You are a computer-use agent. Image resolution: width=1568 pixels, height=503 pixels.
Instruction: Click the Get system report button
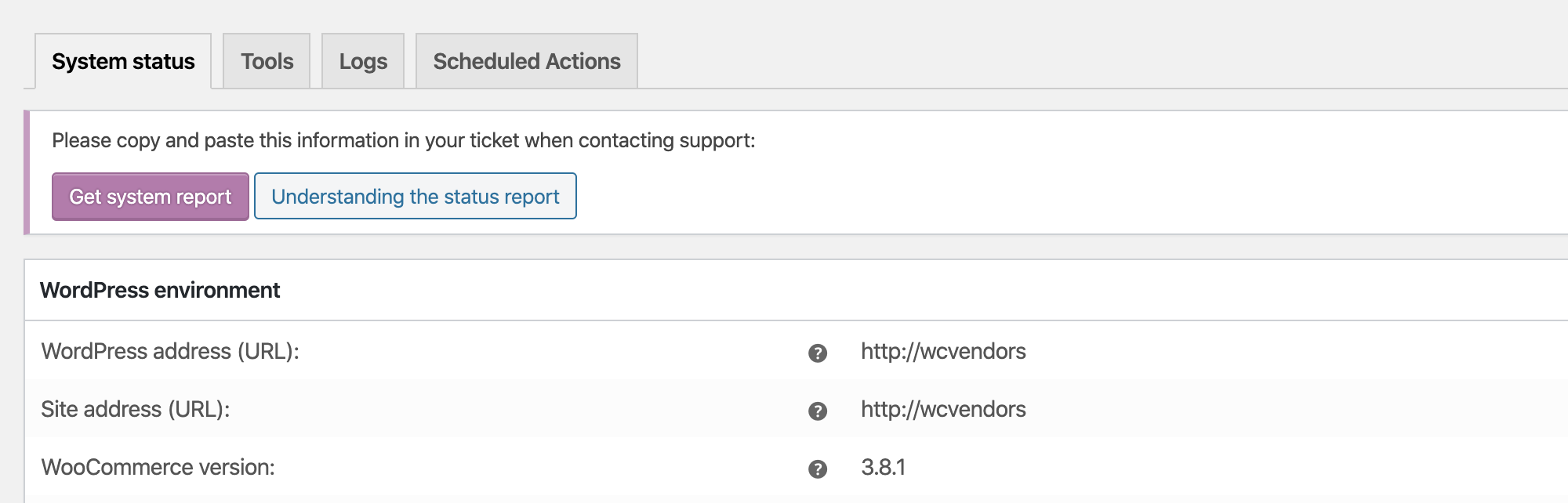pos(151,197)
